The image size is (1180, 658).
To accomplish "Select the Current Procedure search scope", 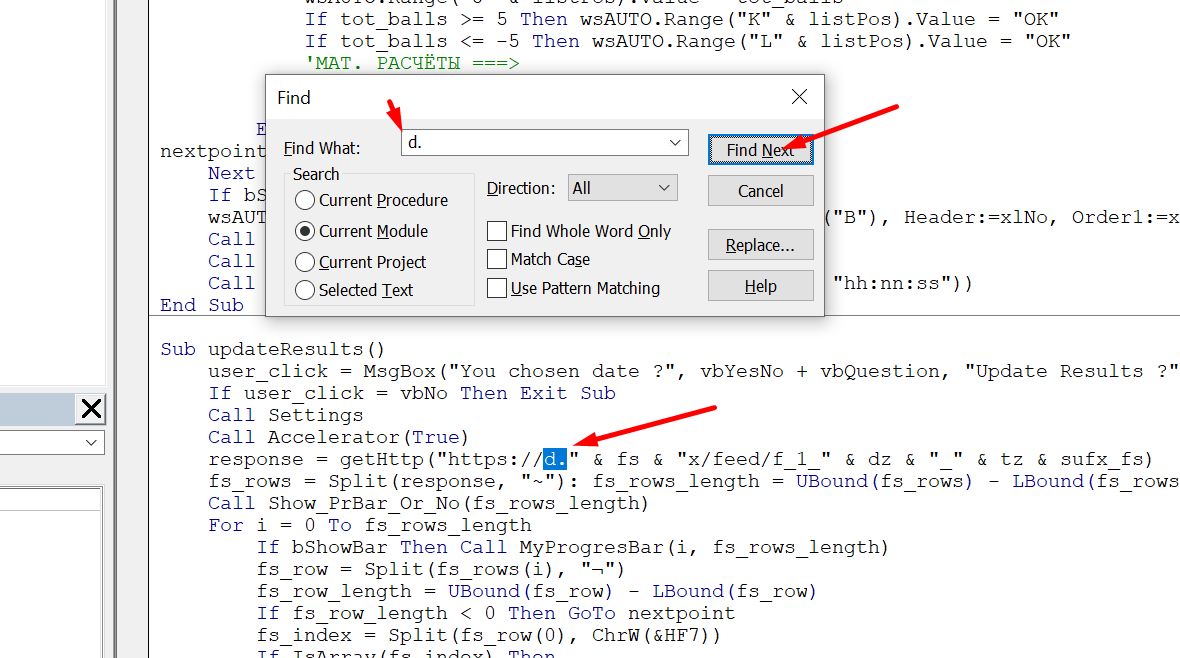I will point(305,201).
